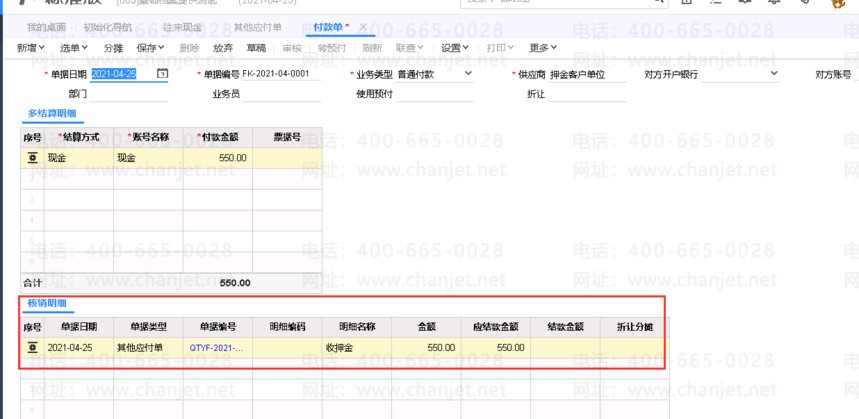Switch to the 我的桌面 tab
The width and height of the screenshot is (859, 419).
[47, 27]
